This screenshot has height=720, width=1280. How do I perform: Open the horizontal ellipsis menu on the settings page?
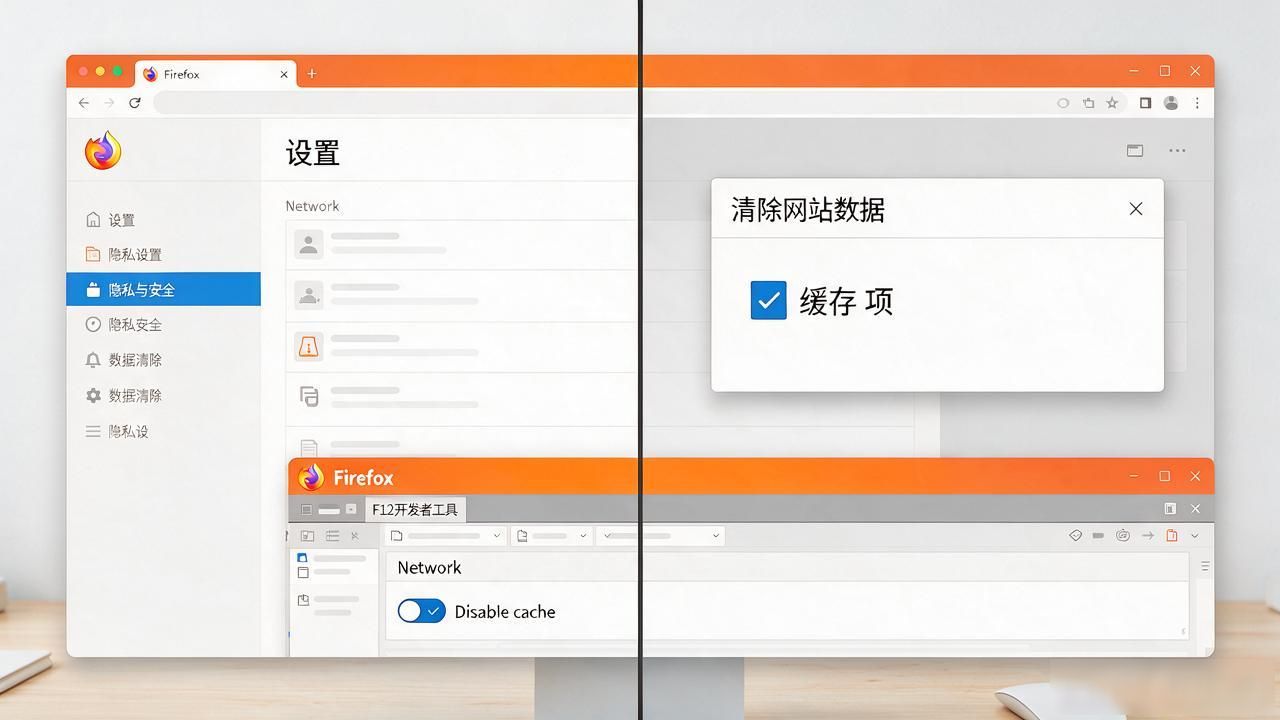(1177, 150)
